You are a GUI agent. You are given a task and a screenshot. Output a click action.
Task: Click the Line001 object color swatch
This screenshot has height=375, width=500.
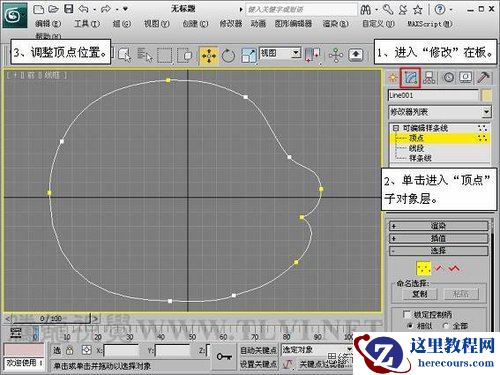click(487, 95)
